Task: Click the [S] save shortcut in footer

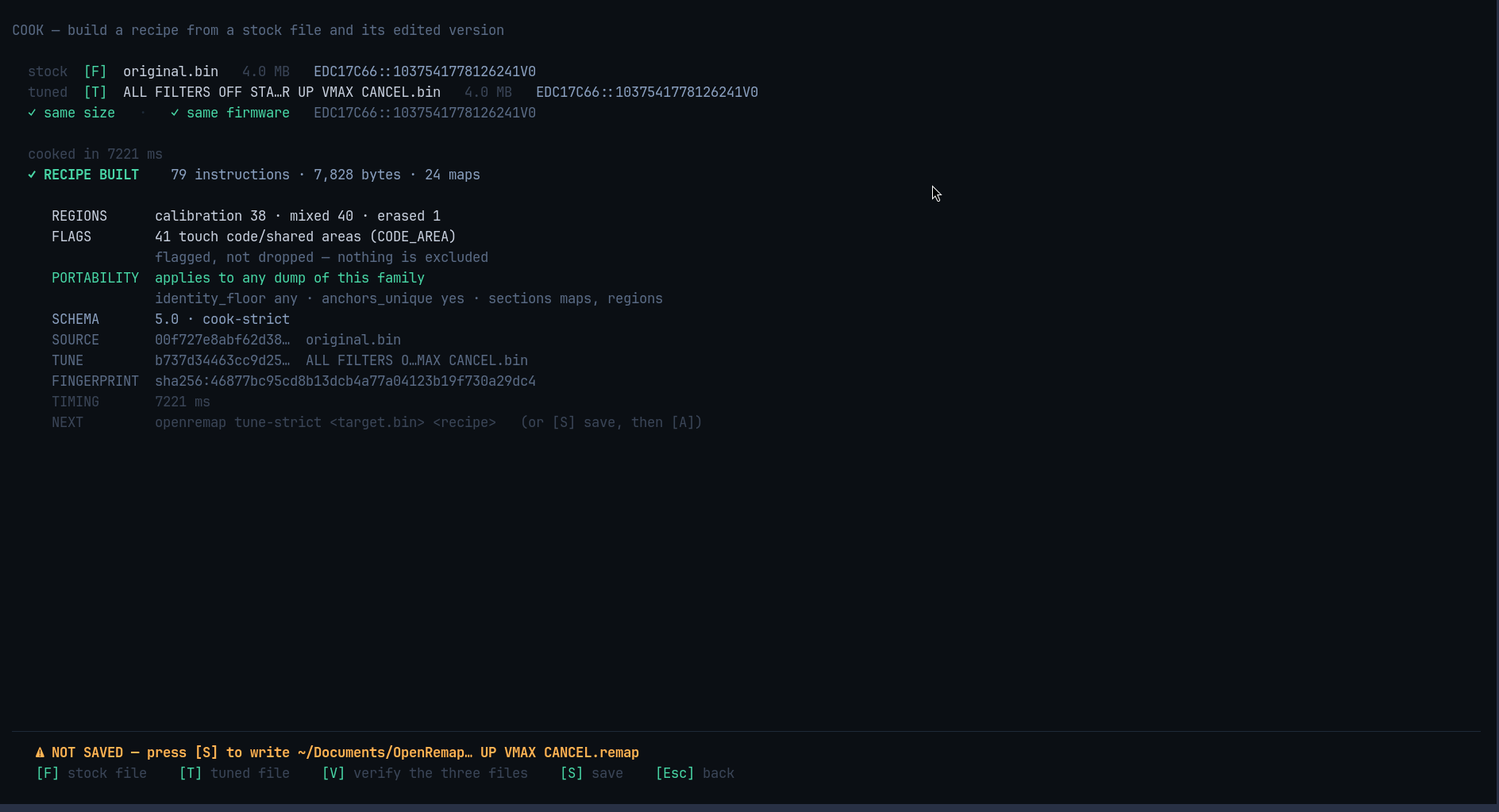Action: (592, 773)
